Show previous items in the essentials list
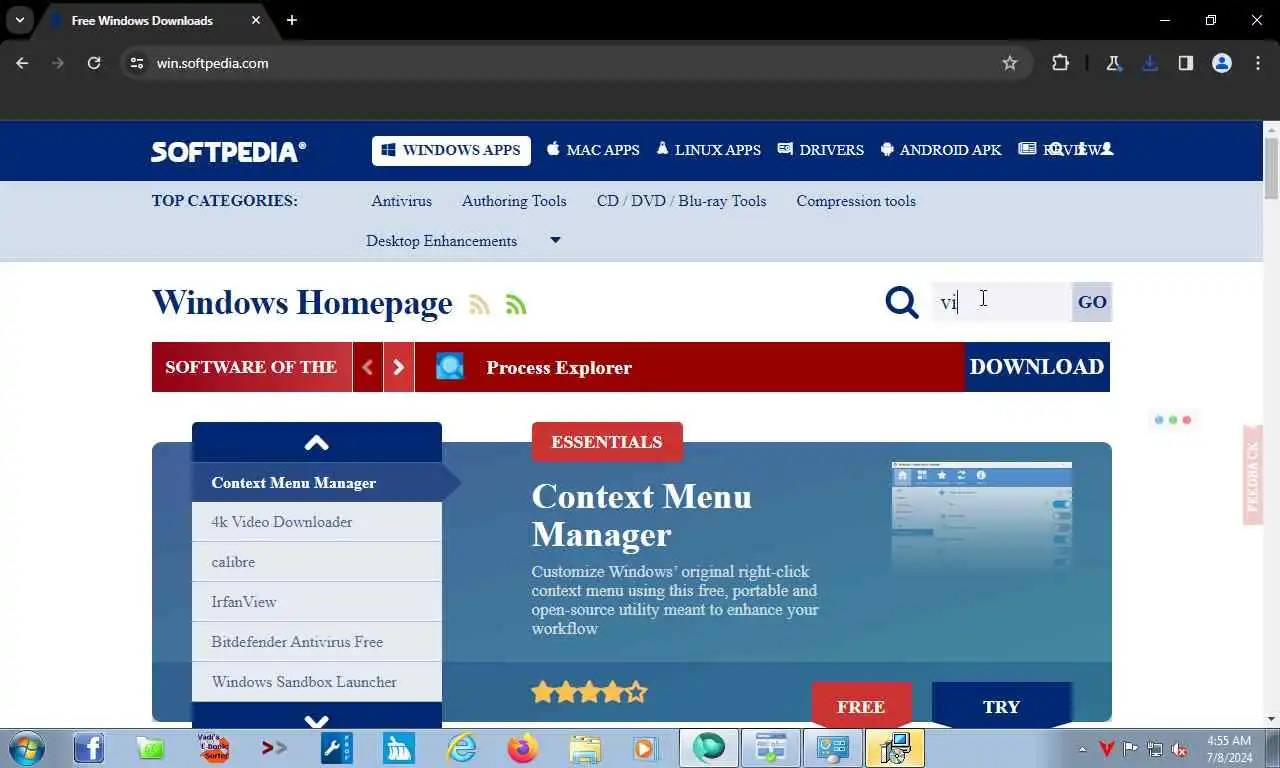The image size is (1280, 768). click(317, 442)
